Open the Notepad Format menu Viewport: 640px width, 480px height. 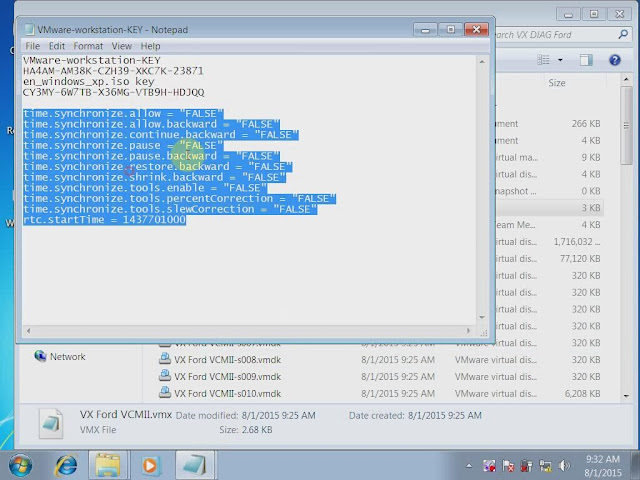pos(88,46)
